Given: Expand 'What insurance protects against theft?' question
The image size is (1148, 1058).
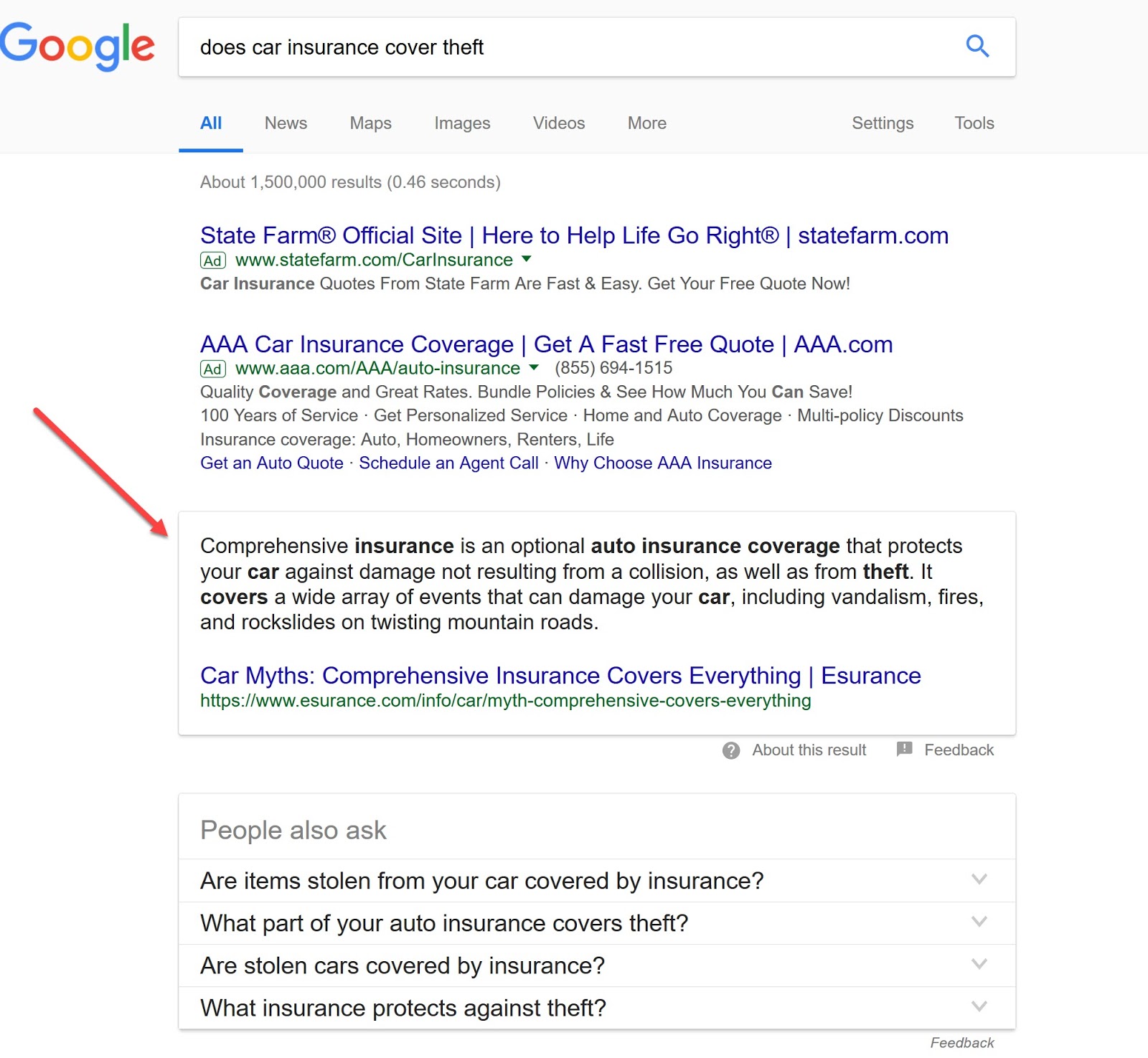Looking at the screenshot, I should tap(597, 1008).
